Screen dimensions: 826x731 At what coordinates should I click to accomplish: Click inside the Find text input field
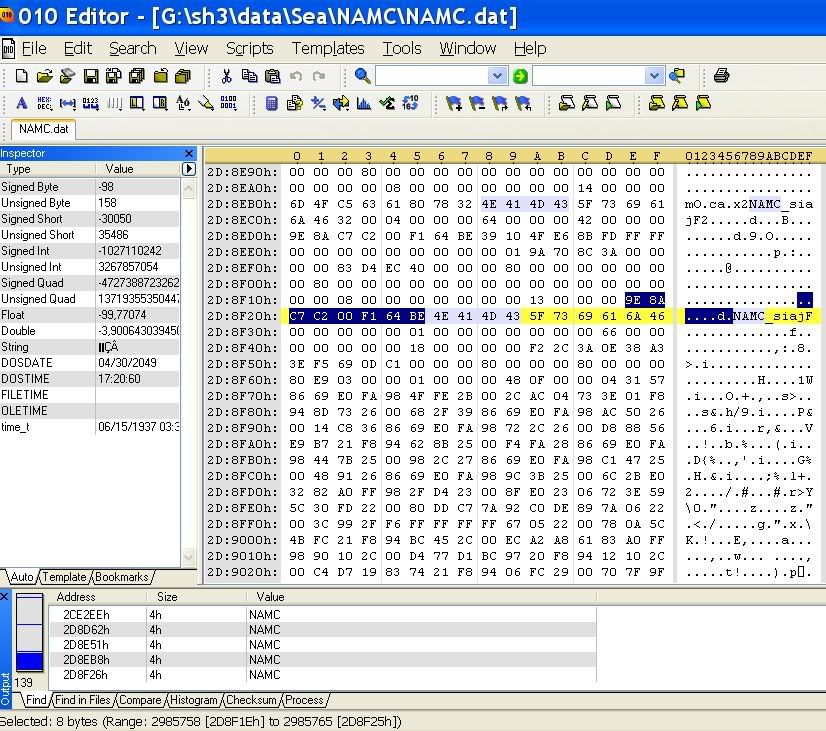(431, 76)
